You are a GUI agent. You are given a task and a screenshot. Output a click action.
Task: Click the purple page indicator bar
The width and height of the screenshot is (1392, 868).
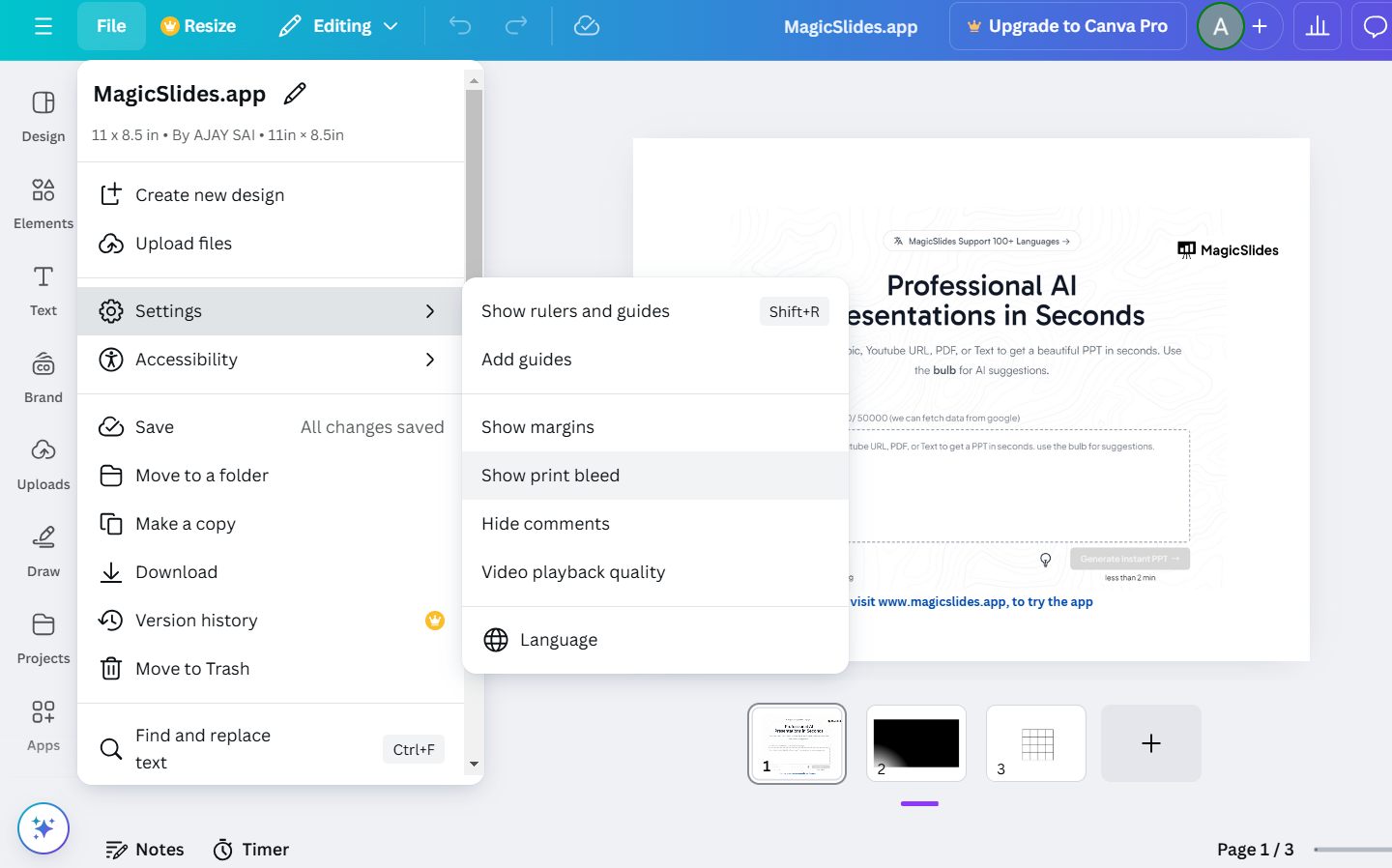click(919, 803)
